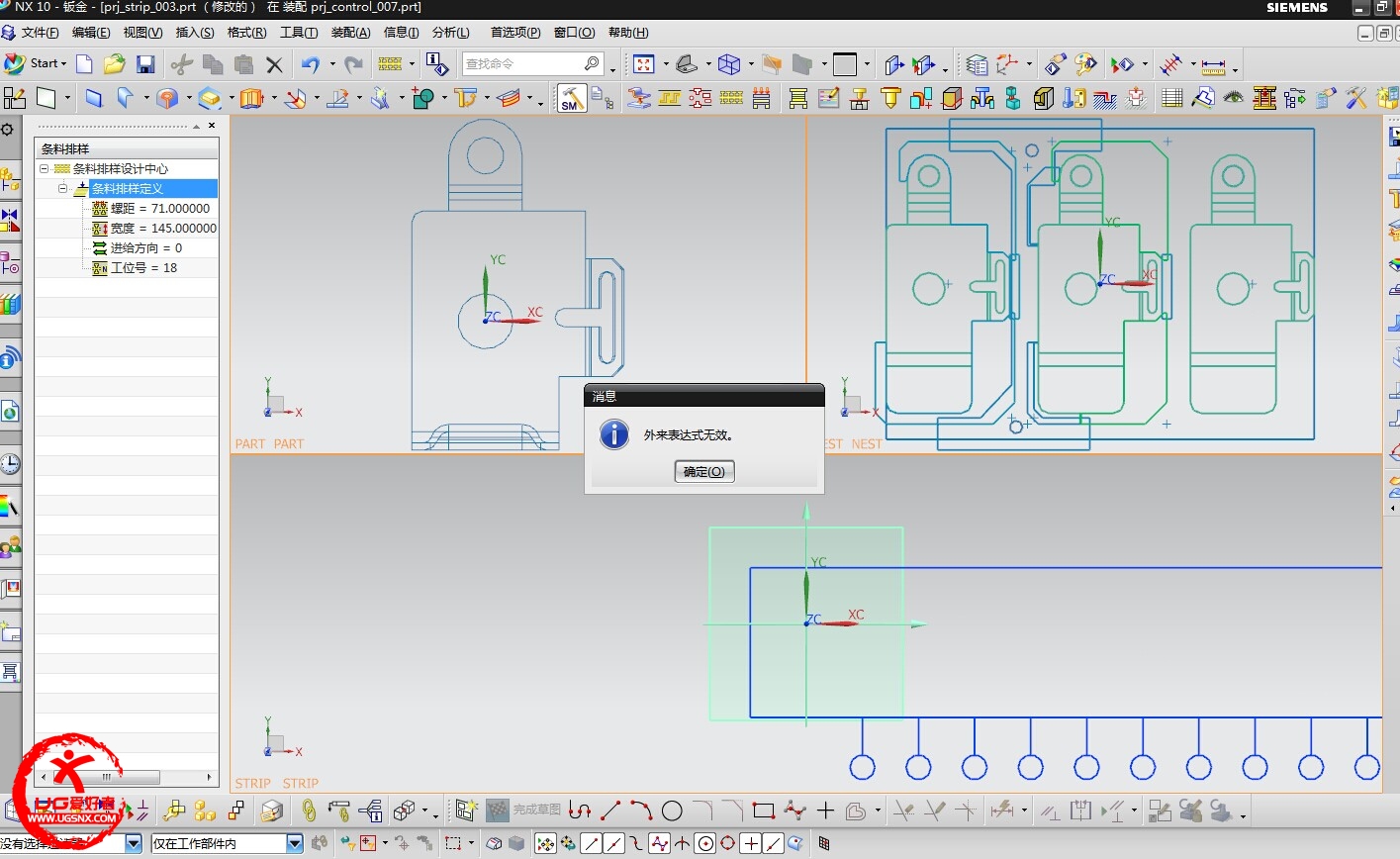Open the 仅在工作部件内 scope dropdown

click(295, 844)
